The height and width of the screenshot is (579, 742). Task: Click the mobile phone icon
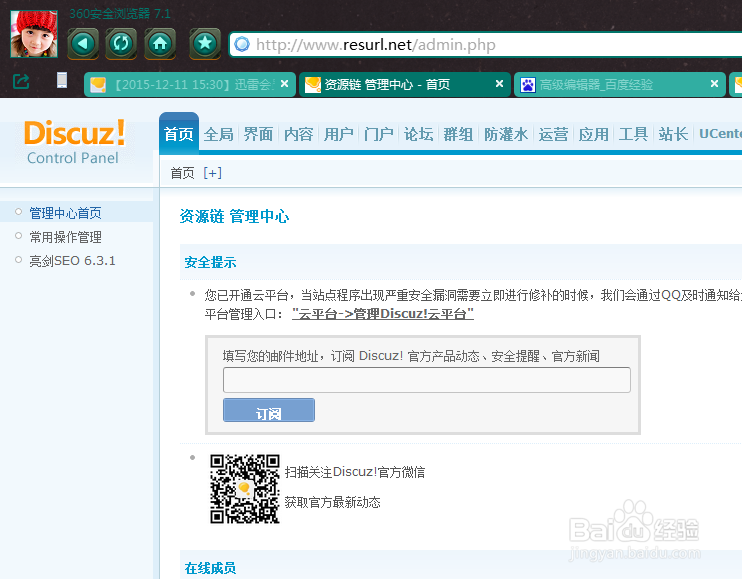pos(62,80)
